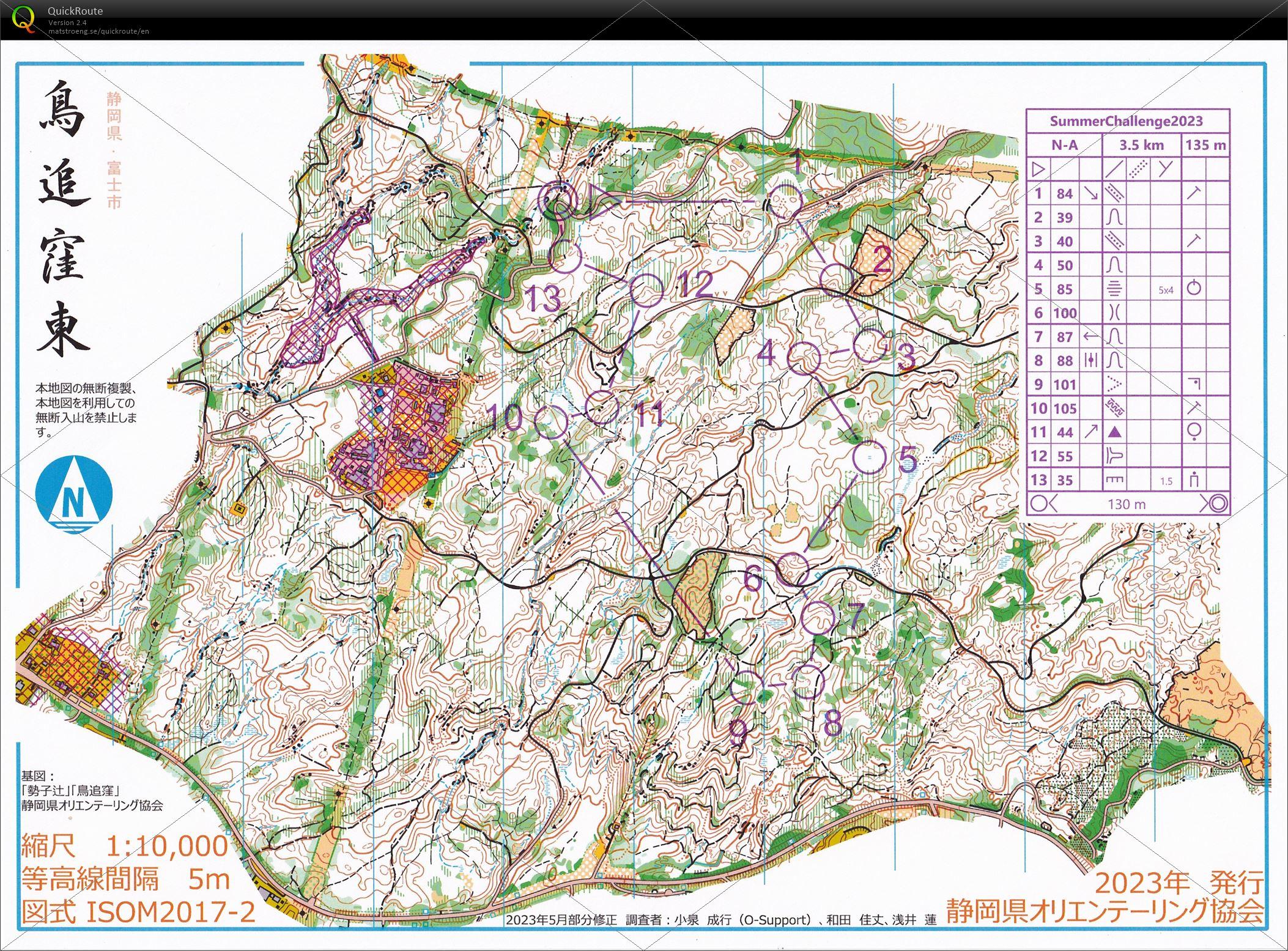Click the 3.5 km course length cell
This screenshot has width=1288, height=951.
pyautogui.click(x=1141, y=145)
